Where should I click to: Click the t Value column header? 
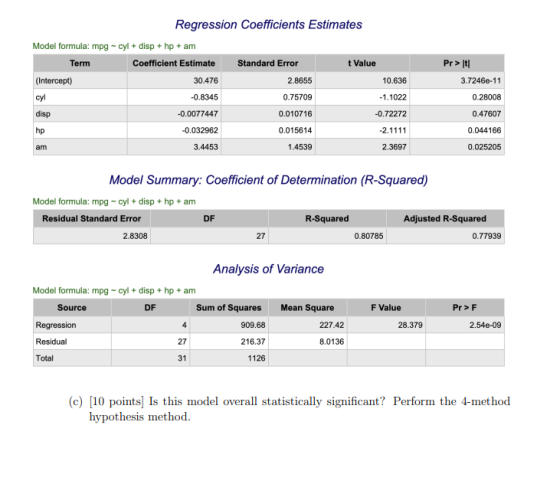(362, 63)
